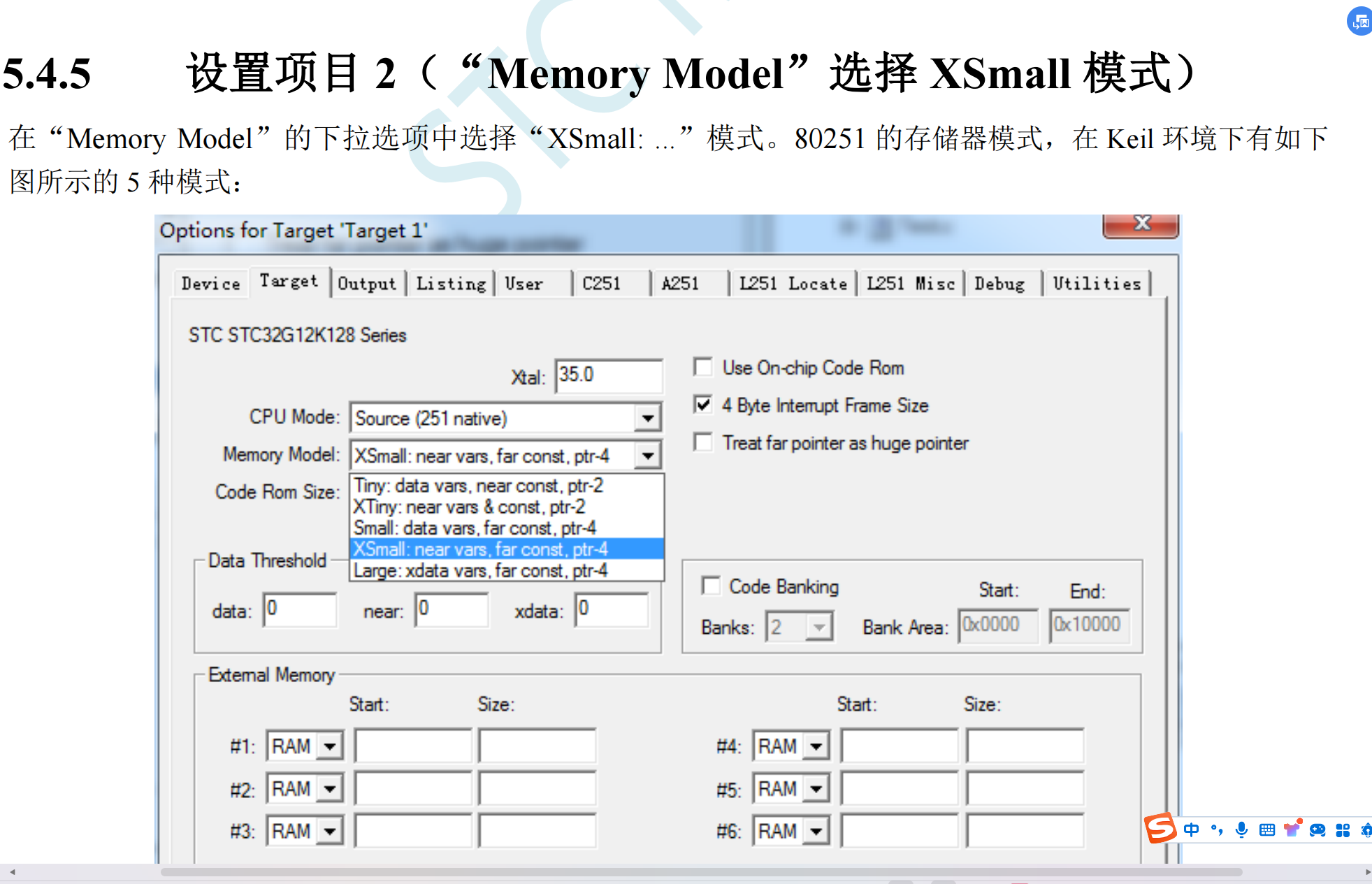
Task: Click the Bank Area Start 0x0000 field
Action: [x=999, y=625]
